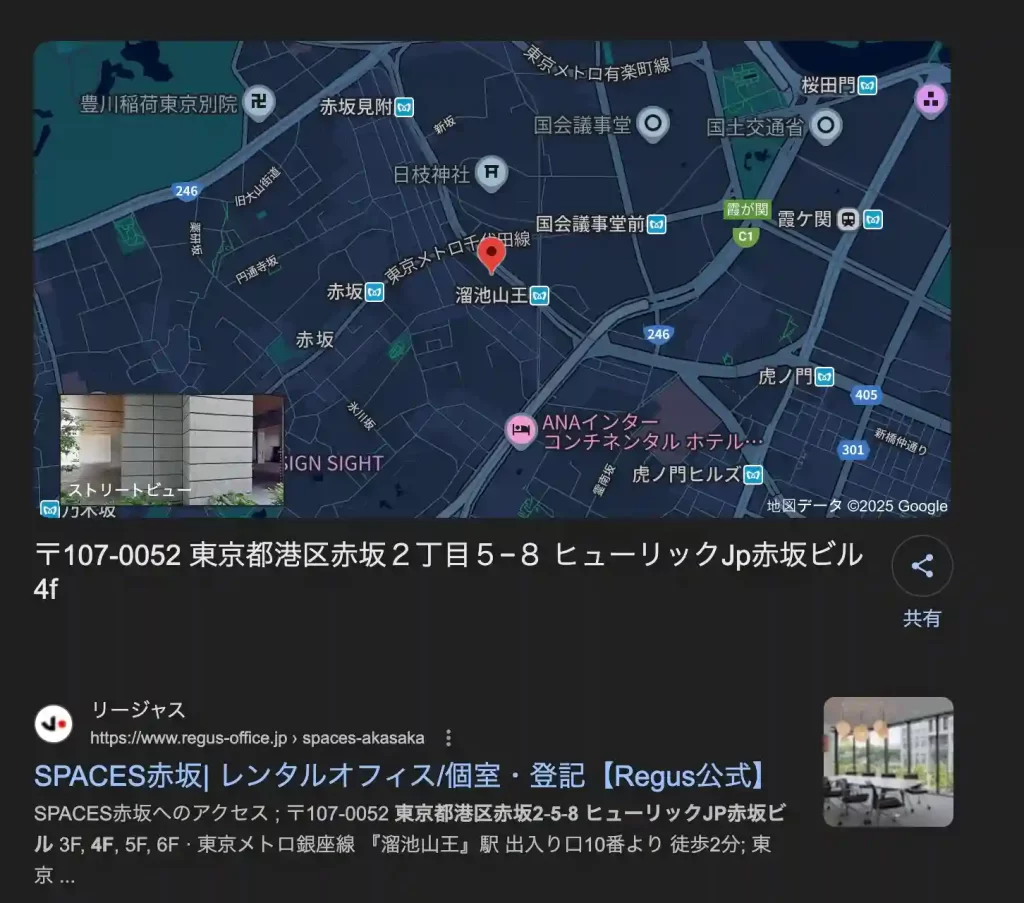The image size is (1024, 903).
Task: Click the 霞ケ関 station icon
Action: 871,218
